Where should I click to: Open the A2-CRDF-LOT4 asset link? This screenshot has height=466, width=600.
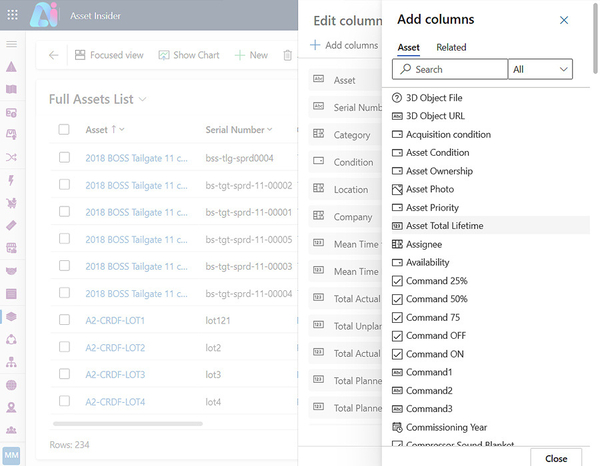(115, 402)
